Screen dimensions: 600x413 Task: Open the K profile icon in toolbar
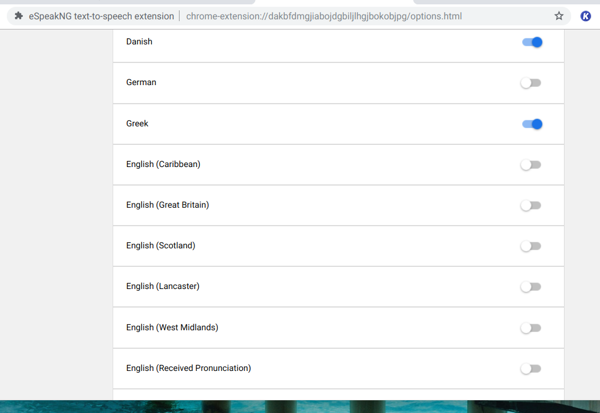pyautogui.click(x=585, y=16)
